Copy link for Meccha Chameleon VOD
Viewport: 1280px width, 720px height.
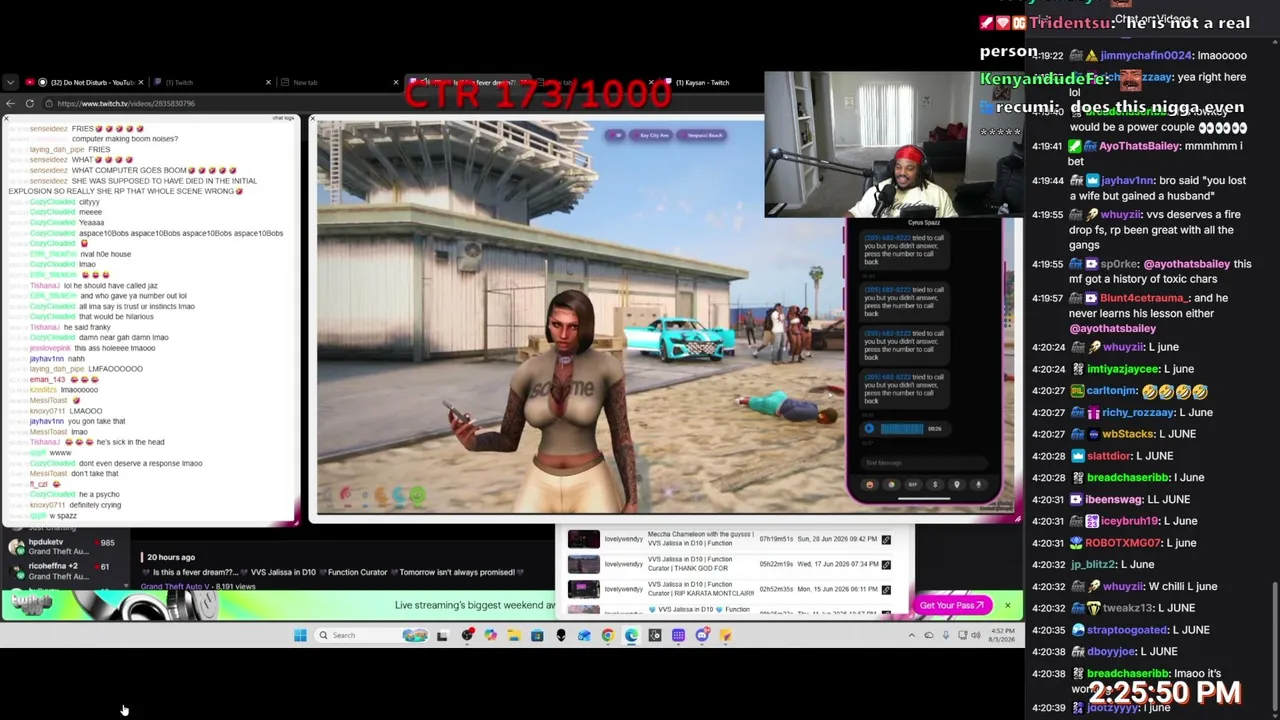click(886, 539)
